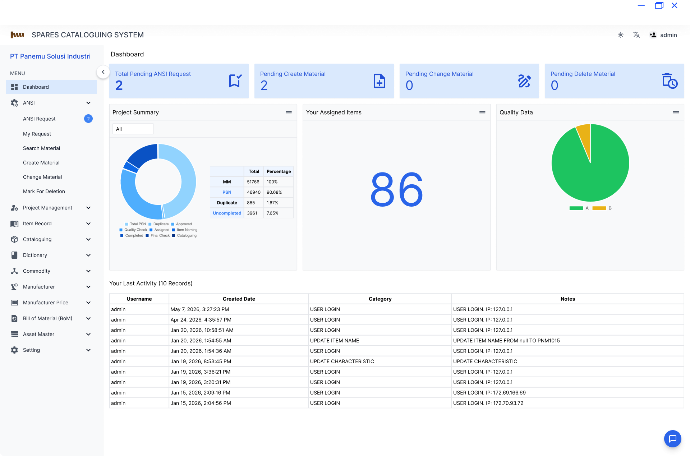Image resolution: width=690 pixels, height=456 pixels.
Task: Click the Pending Change Material pencil icon
Action: click(524, 81)
